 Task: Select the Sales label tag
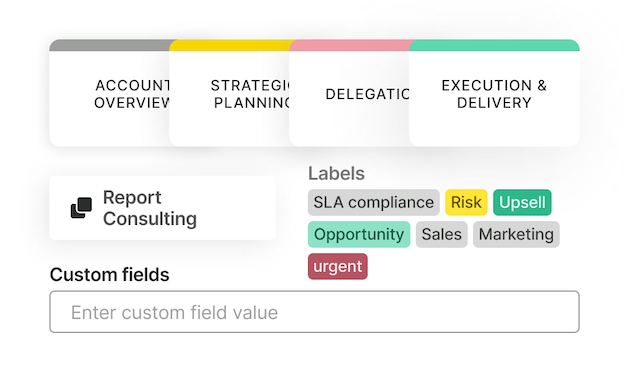[x=442, y=234]
